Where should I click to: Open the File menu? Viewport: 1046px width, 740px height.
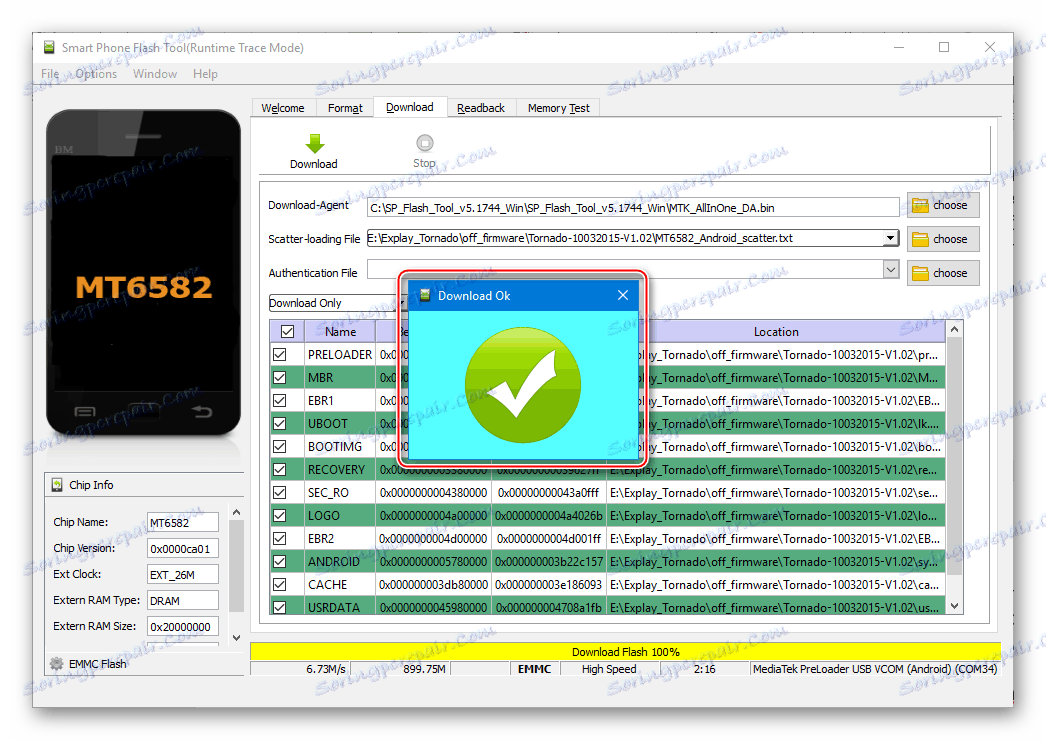(x=50, y=74)
